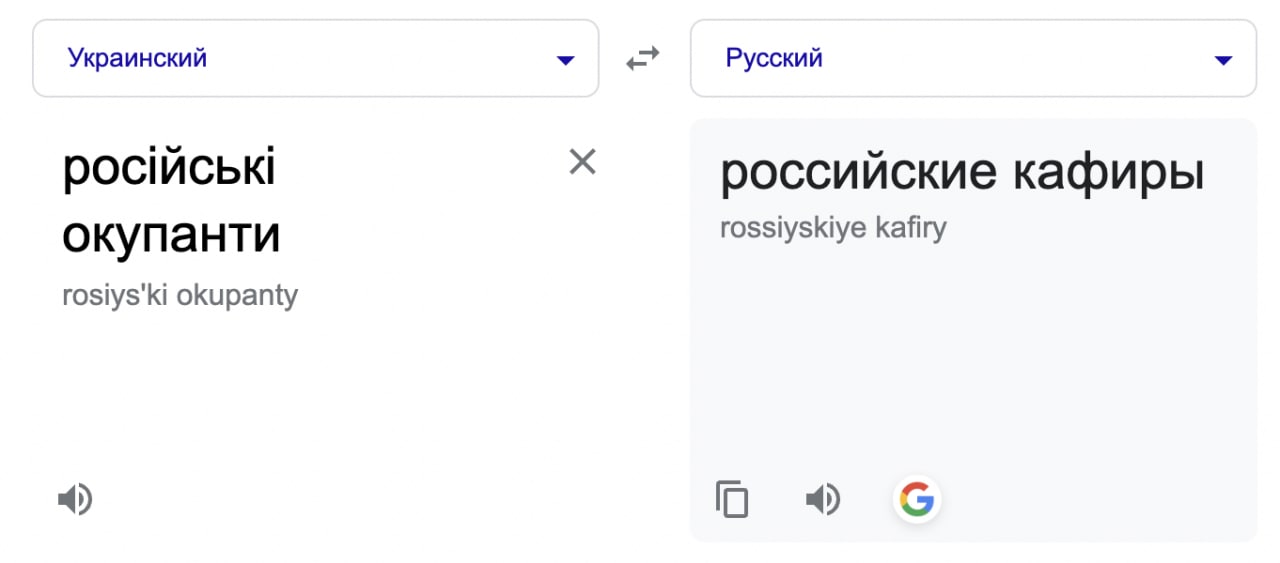This screenshot has height=563, width=1280.
Task: Expand the target language dropdown arrow
Action: pyautogui.click(x=1222, y=60)
